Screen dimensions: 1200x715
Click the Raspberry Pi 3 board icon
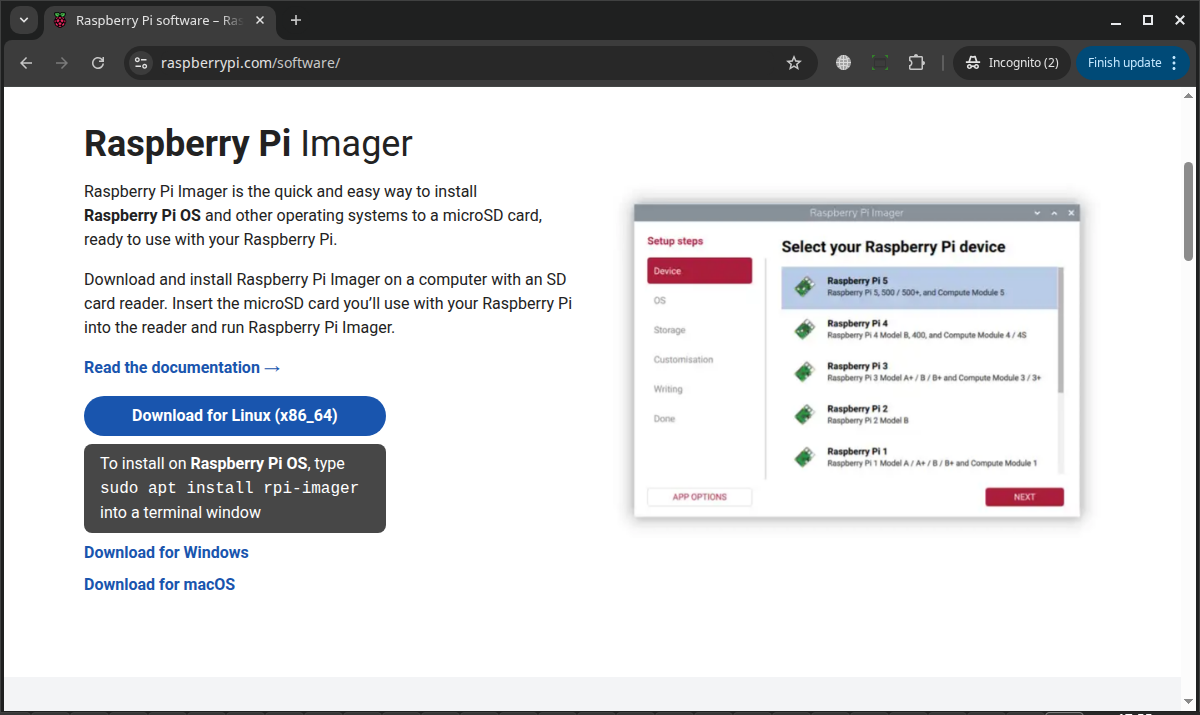tap(805, 372)
